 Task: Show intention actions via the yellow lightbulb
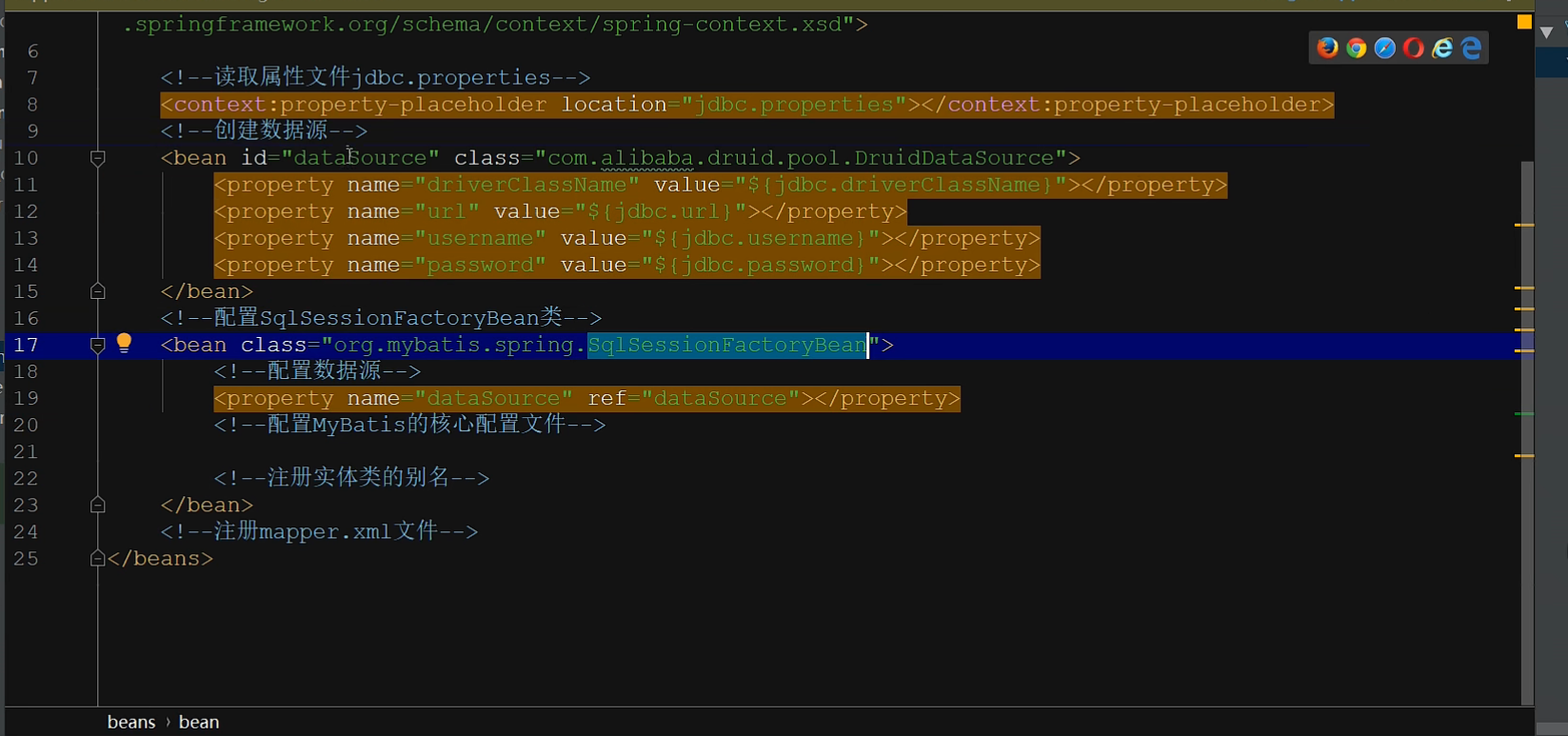[x=124, y=344]
